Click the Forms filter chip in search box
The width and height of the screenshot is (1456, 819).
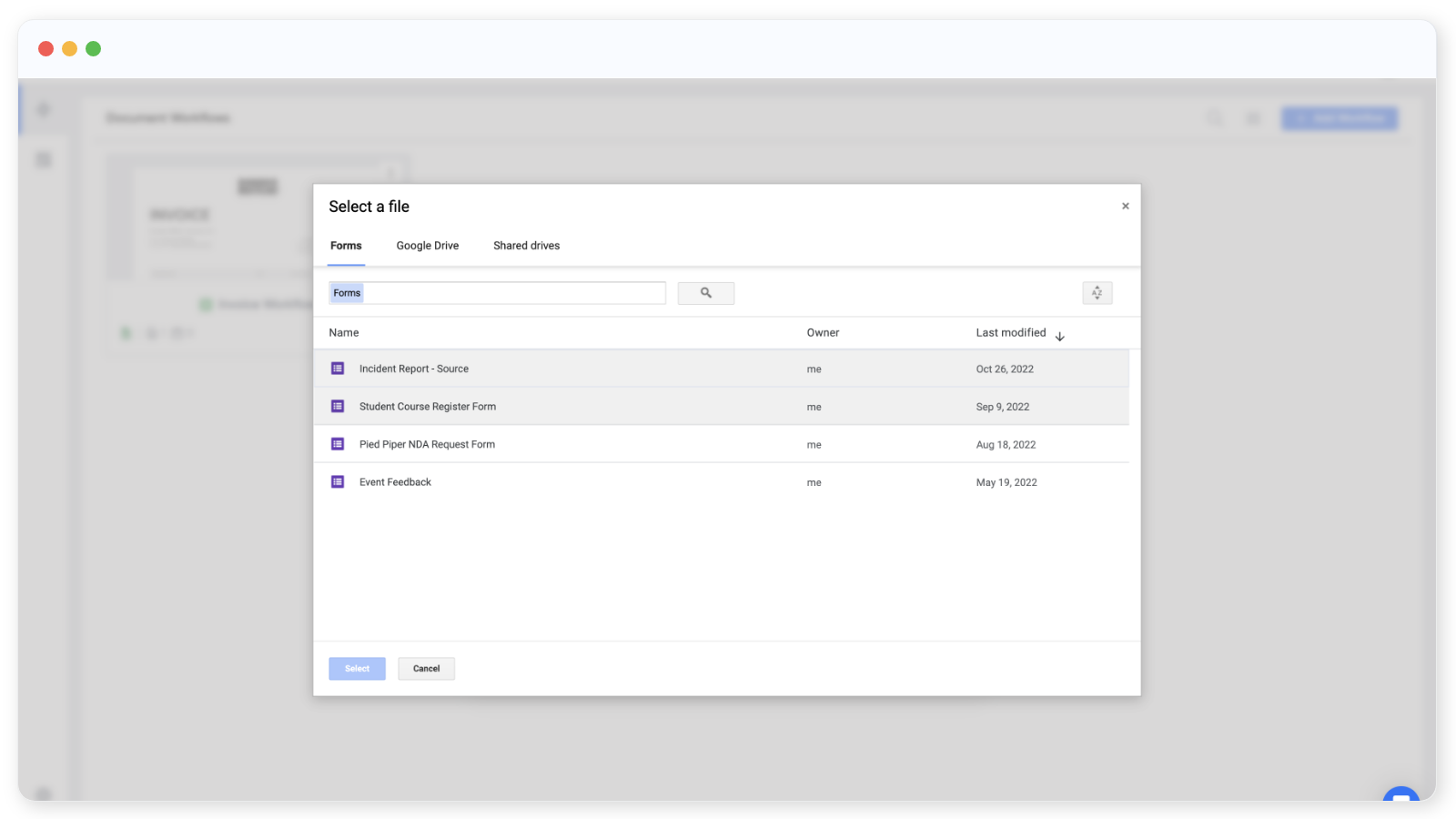point(347,293)
